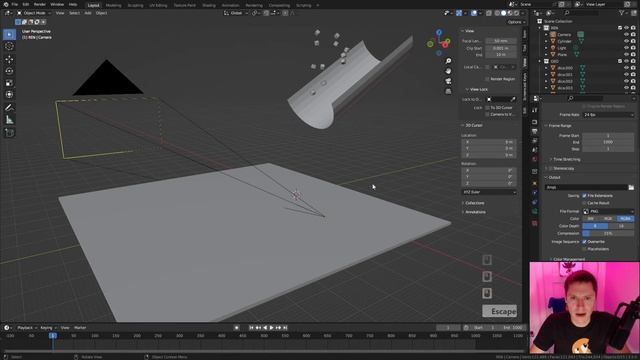Viewport: 640px width, 360px height.
Task: Toggle Camera to View lock checkbox
Action: 487,115
